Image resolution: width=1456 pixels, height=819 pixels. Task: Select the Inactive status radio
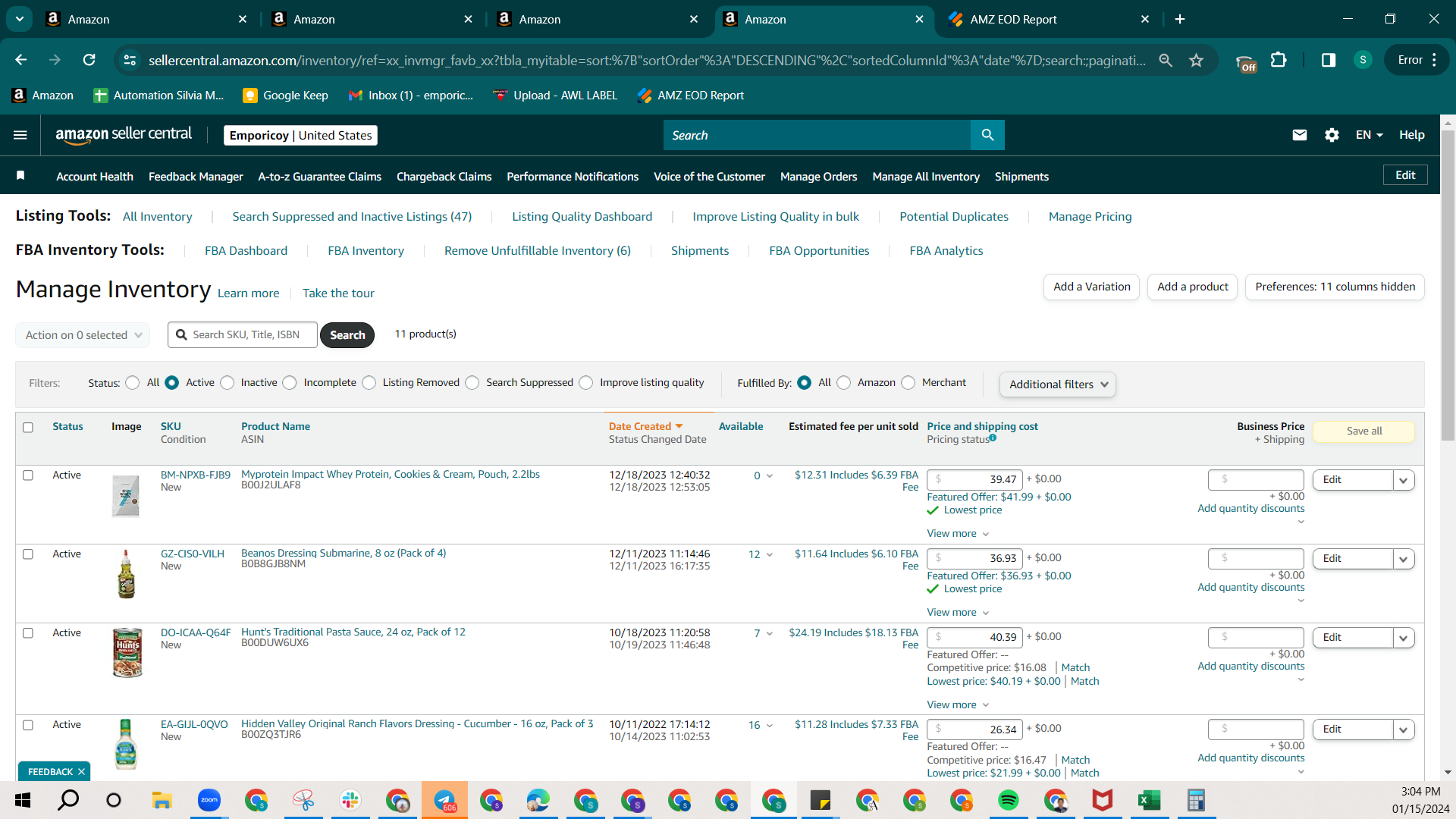click(x=227, y=383)
